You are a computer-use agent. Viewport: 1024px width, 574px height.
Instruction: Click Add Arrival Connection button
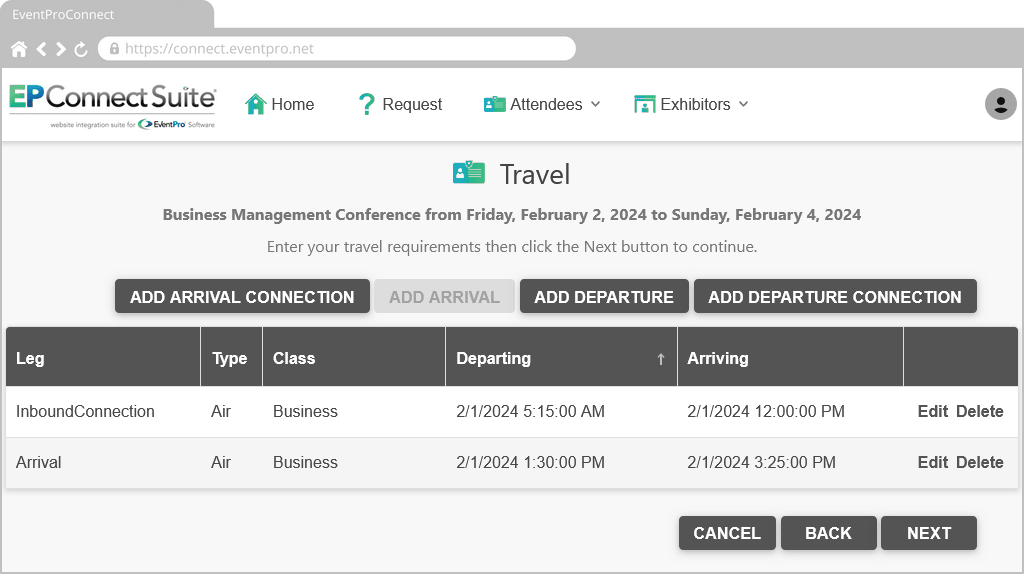click(x=242, y=296)
